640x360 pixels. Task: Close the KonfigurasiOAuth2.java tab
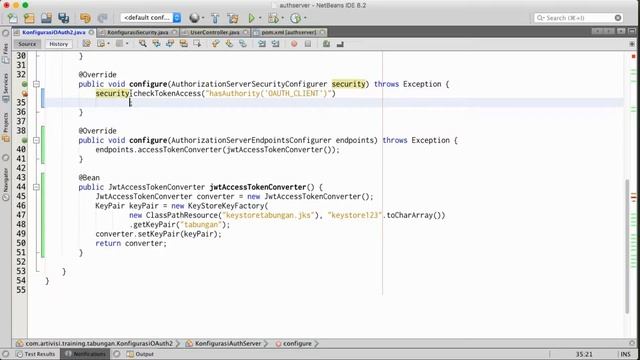(x=91, y=32)
